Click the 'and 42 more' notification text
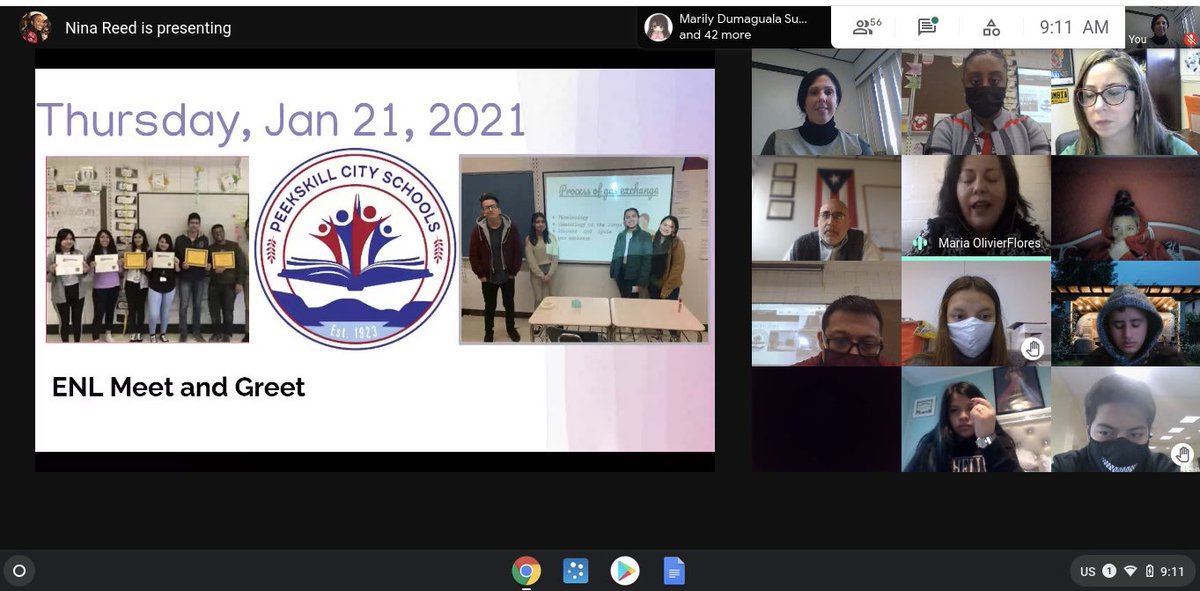The width and height of the screenshot is (1200, 591). point(715,35)
